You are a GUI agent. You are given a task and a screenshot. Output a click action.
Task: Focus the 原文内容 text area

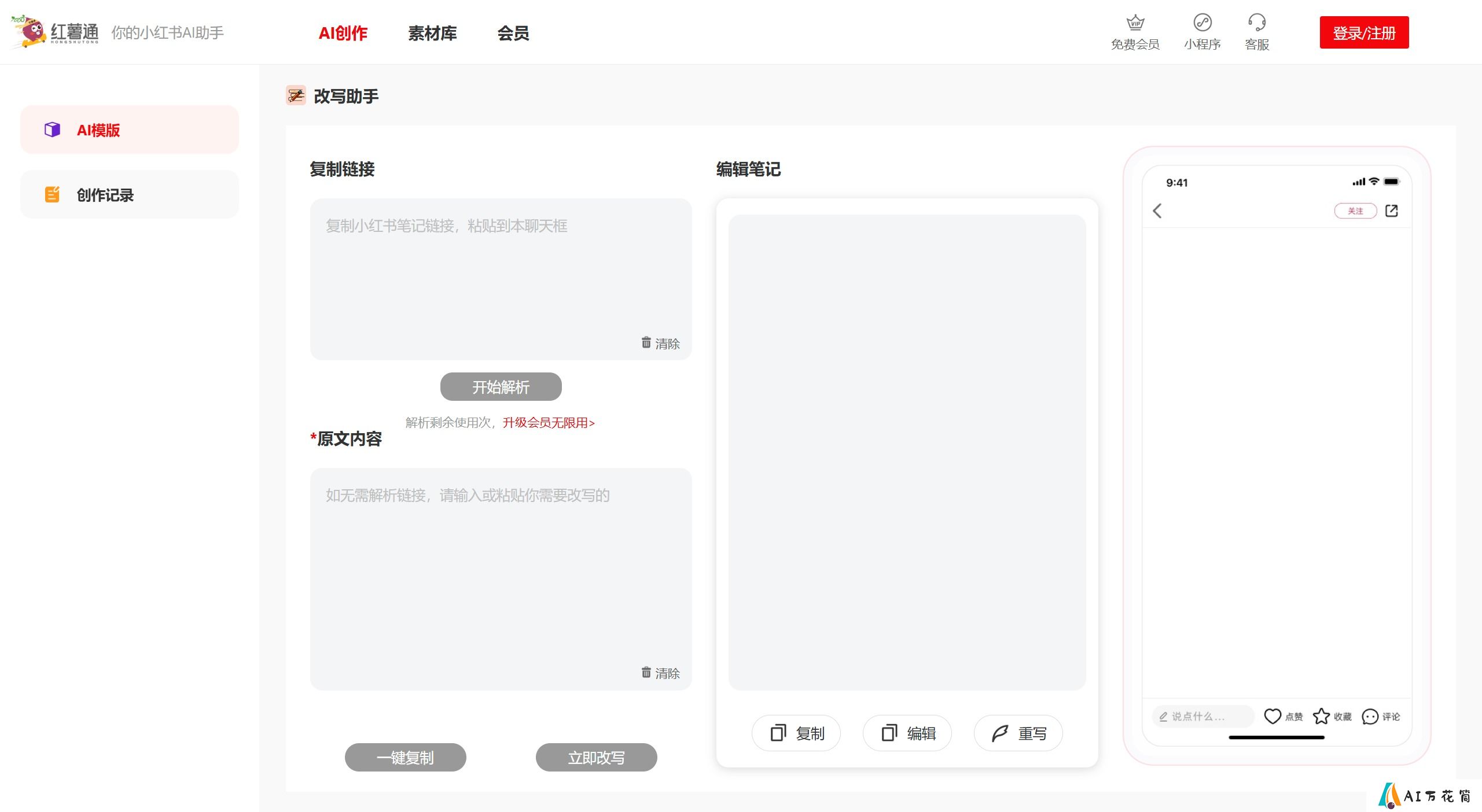tap(501, 579)
